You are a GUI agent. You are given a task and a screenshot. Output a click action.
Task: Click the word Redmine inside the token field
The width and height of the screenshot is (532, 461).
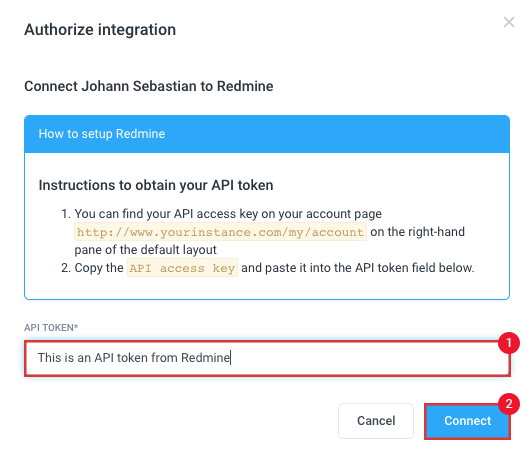[205, 358]
